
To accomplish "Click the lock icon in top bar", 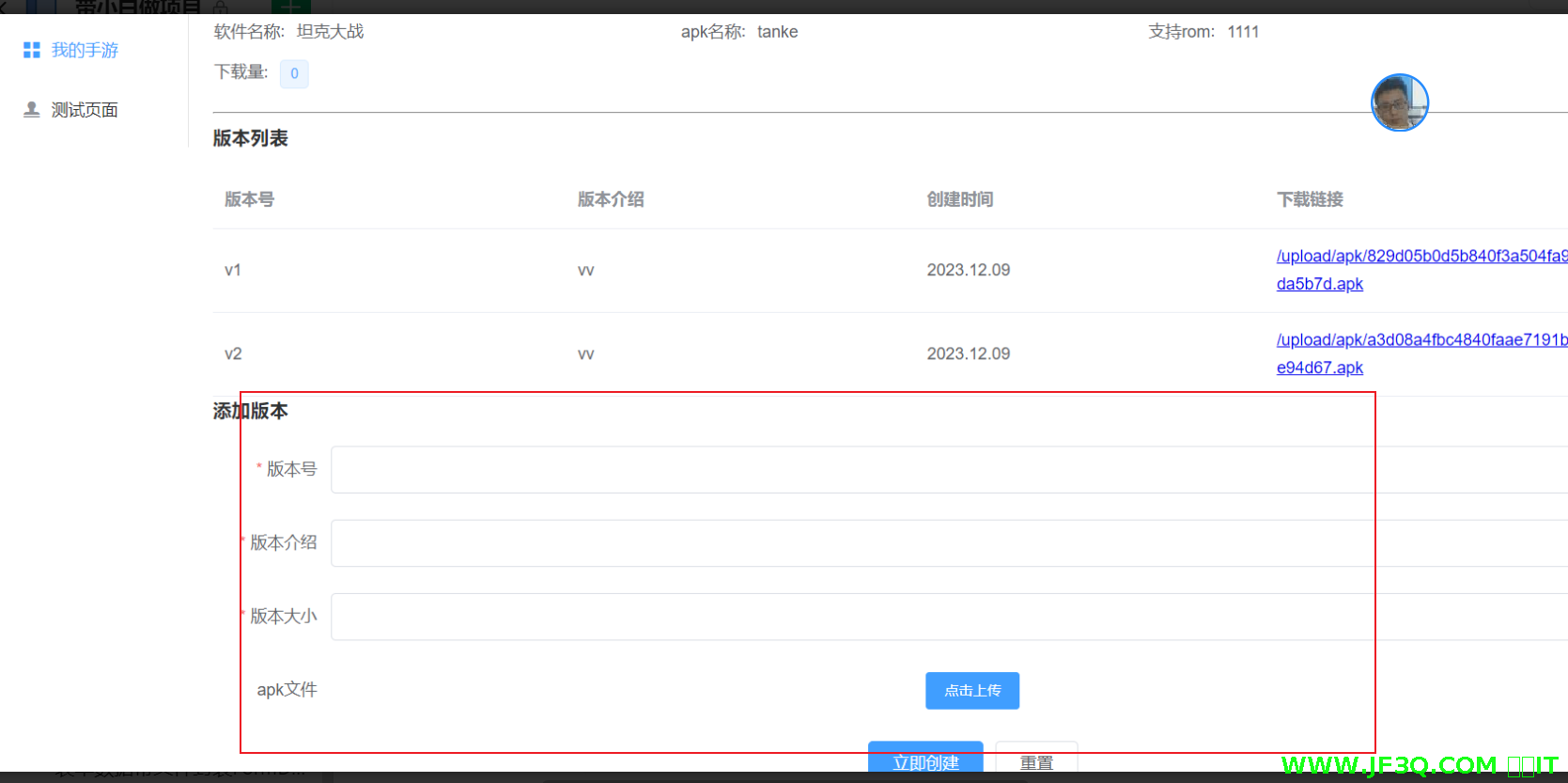I will 221,8.
